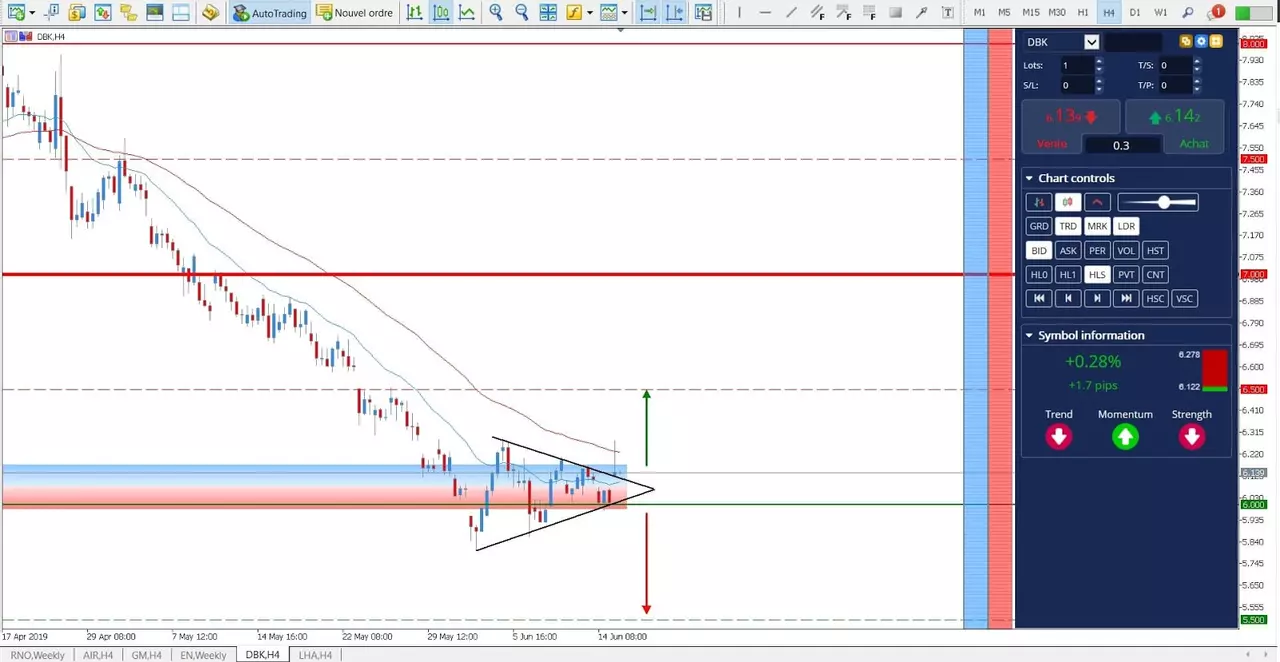Screen dimensions: 1280x662
Task: Select the equidistant channel tool
Action: [817, 13]
